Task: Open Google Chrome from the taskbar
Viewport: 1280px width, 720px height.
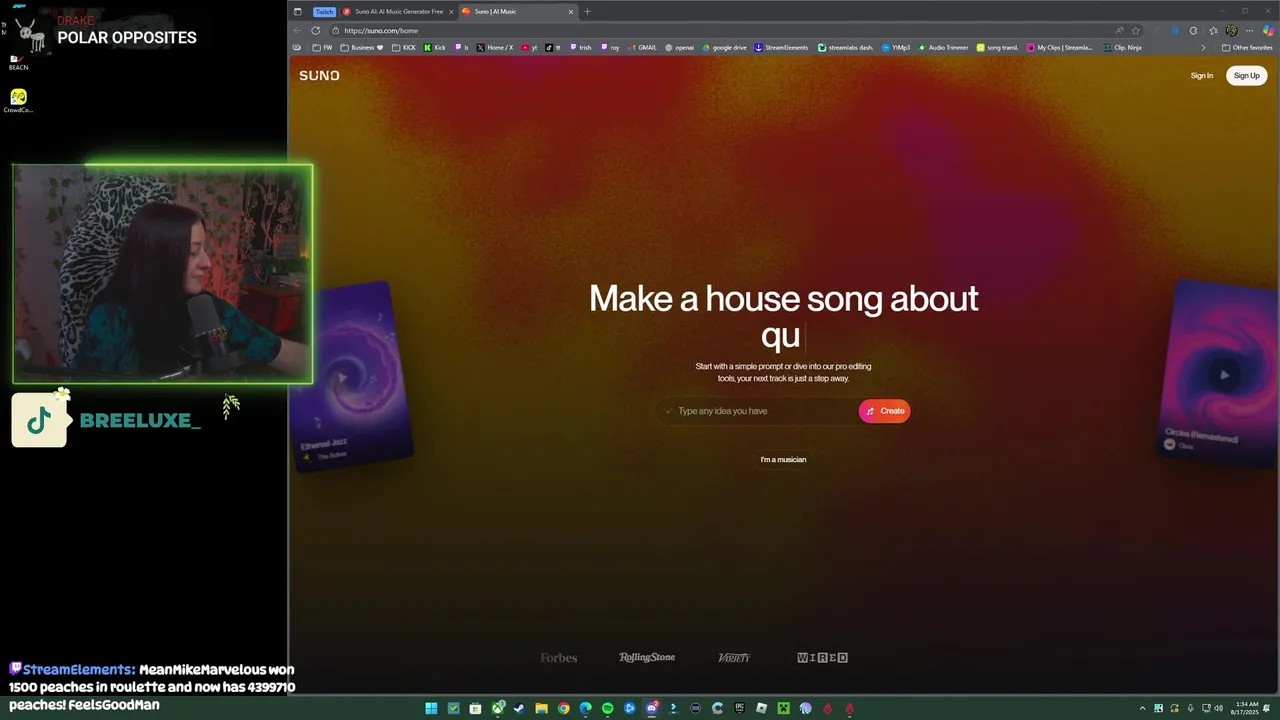Action: tap(563, 708)
